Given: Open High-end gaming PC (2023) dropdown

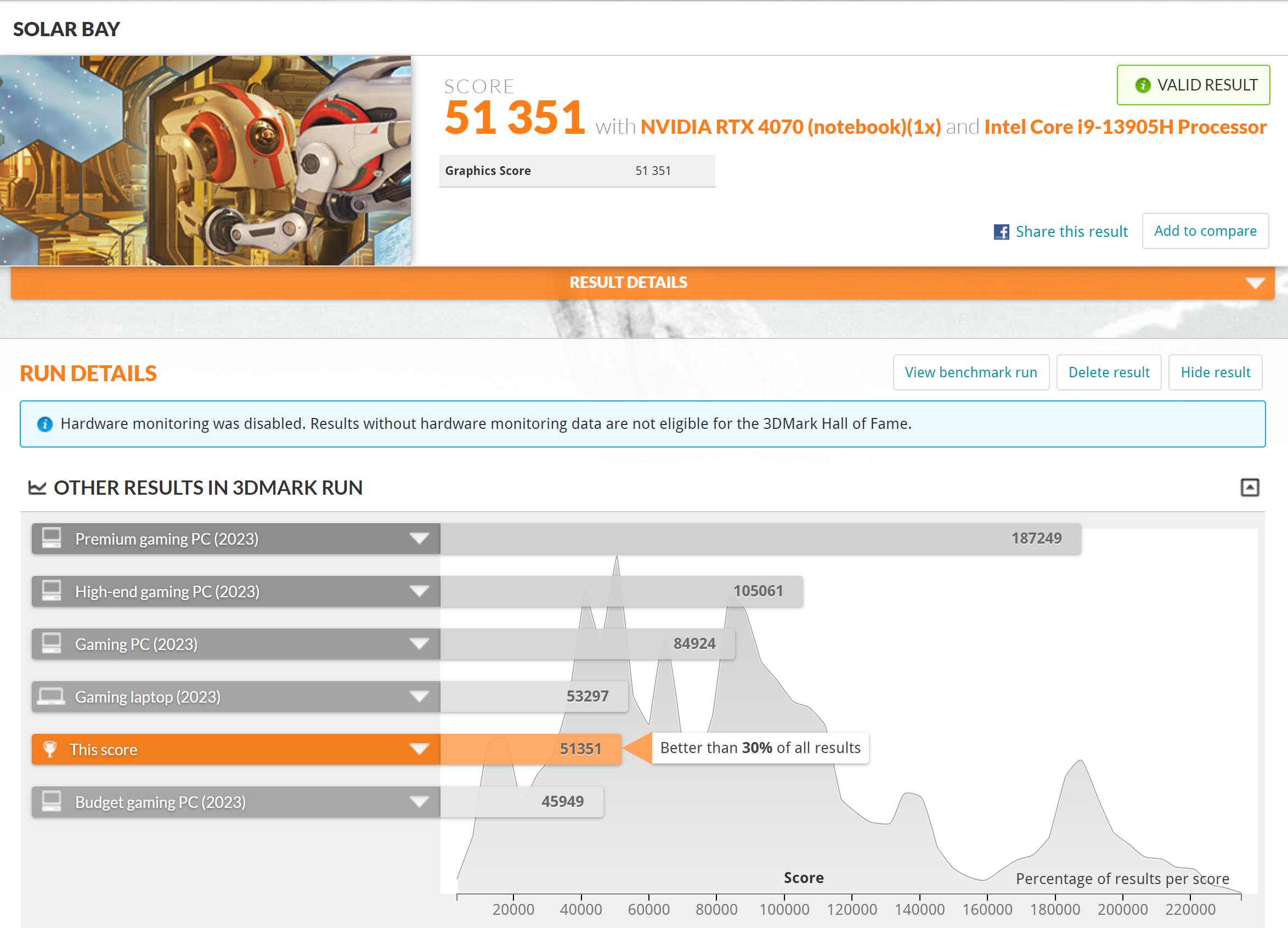Looking at the screenshot, I should 419,591.
